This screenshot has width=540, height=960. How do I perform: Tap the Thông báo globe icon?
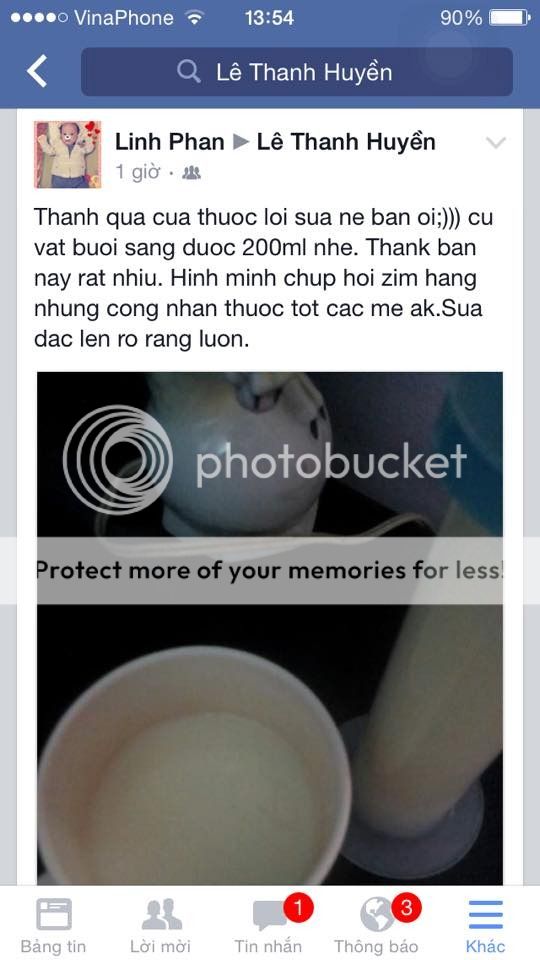coord(377,914)
